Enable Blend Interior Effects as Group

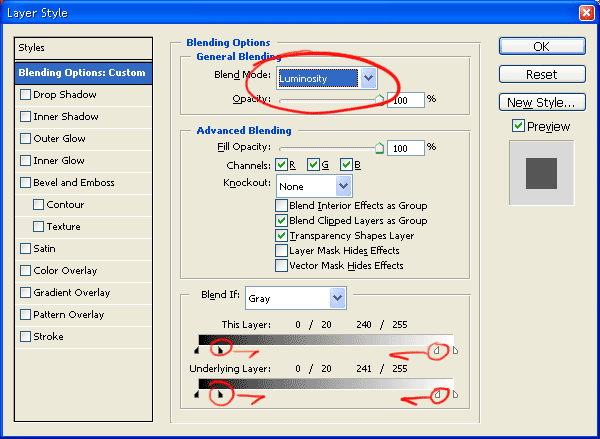(282, 206)
